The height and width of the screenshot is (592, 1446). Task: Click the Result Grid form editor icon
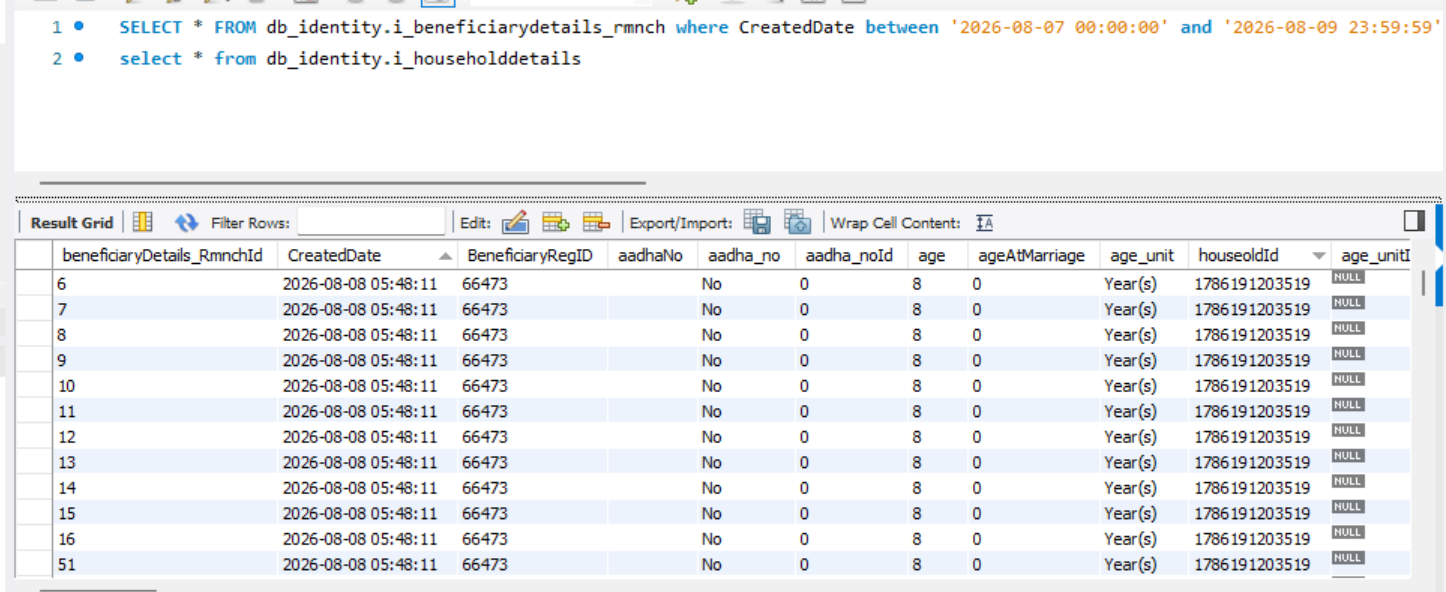[143, 222]
